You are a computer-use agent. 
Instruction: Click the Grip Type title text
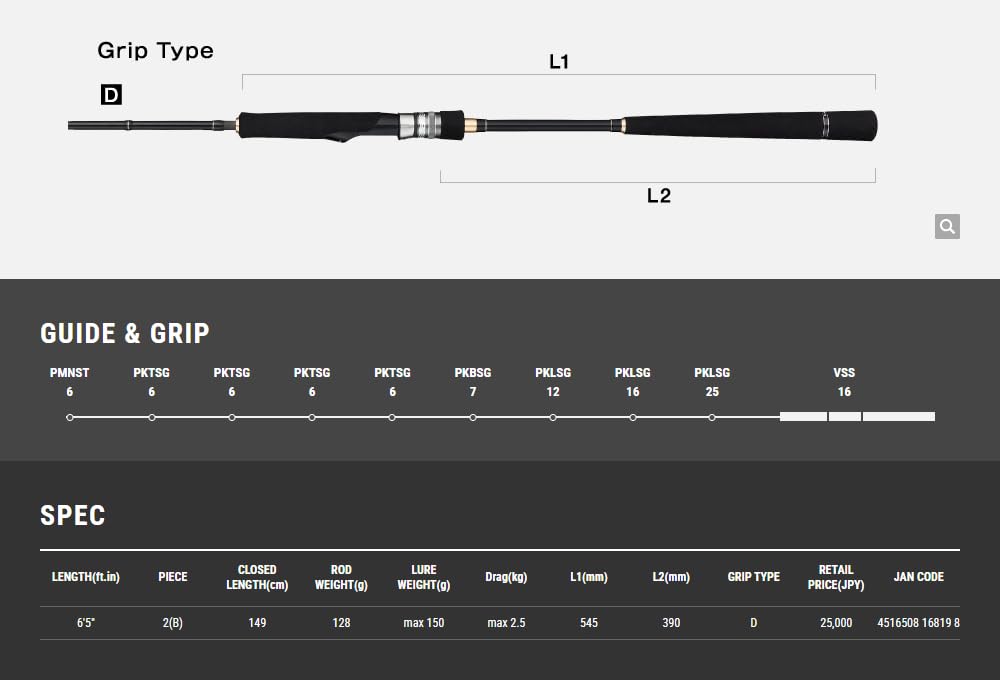[x=155, y=50]
